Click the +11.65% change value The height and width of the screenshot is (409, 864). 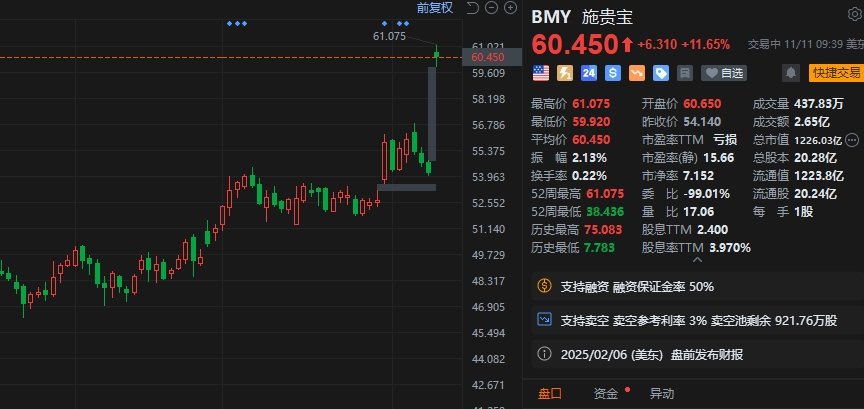click(x=706, y=45)
